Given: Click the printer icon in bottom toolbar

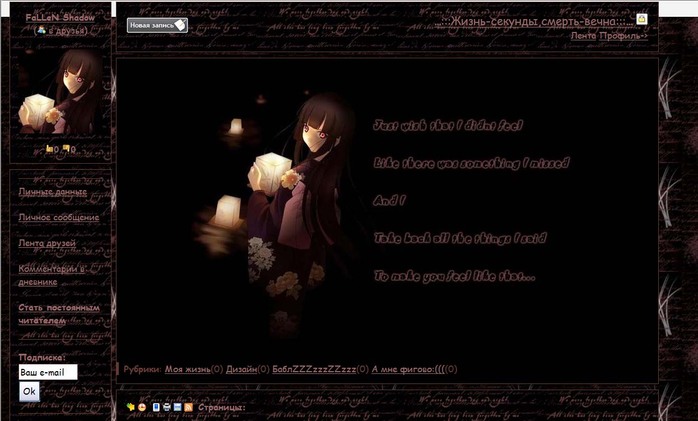Looking at the screenshot, I should click(x=167, y=407).
